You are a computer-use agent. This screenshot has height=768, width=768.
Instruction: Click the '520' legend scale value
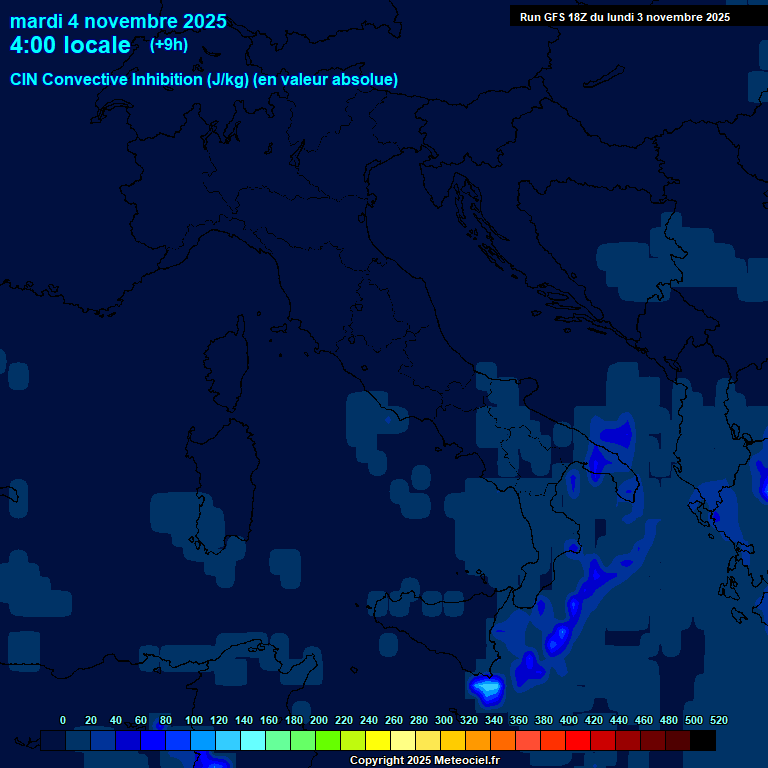tap(718, 720)
